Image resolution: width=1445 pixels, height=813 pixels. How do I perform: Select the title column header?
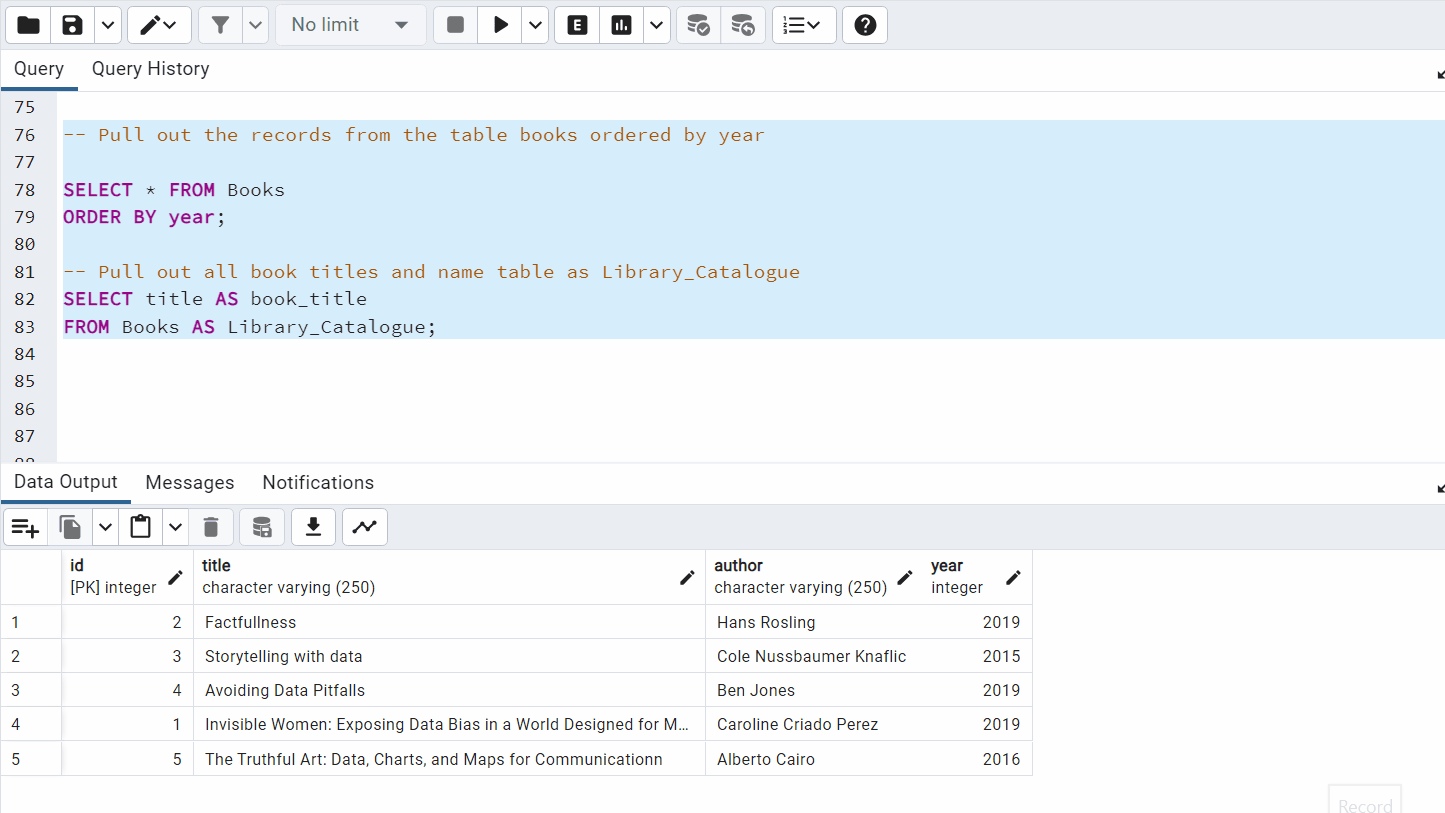coord(449,577)
